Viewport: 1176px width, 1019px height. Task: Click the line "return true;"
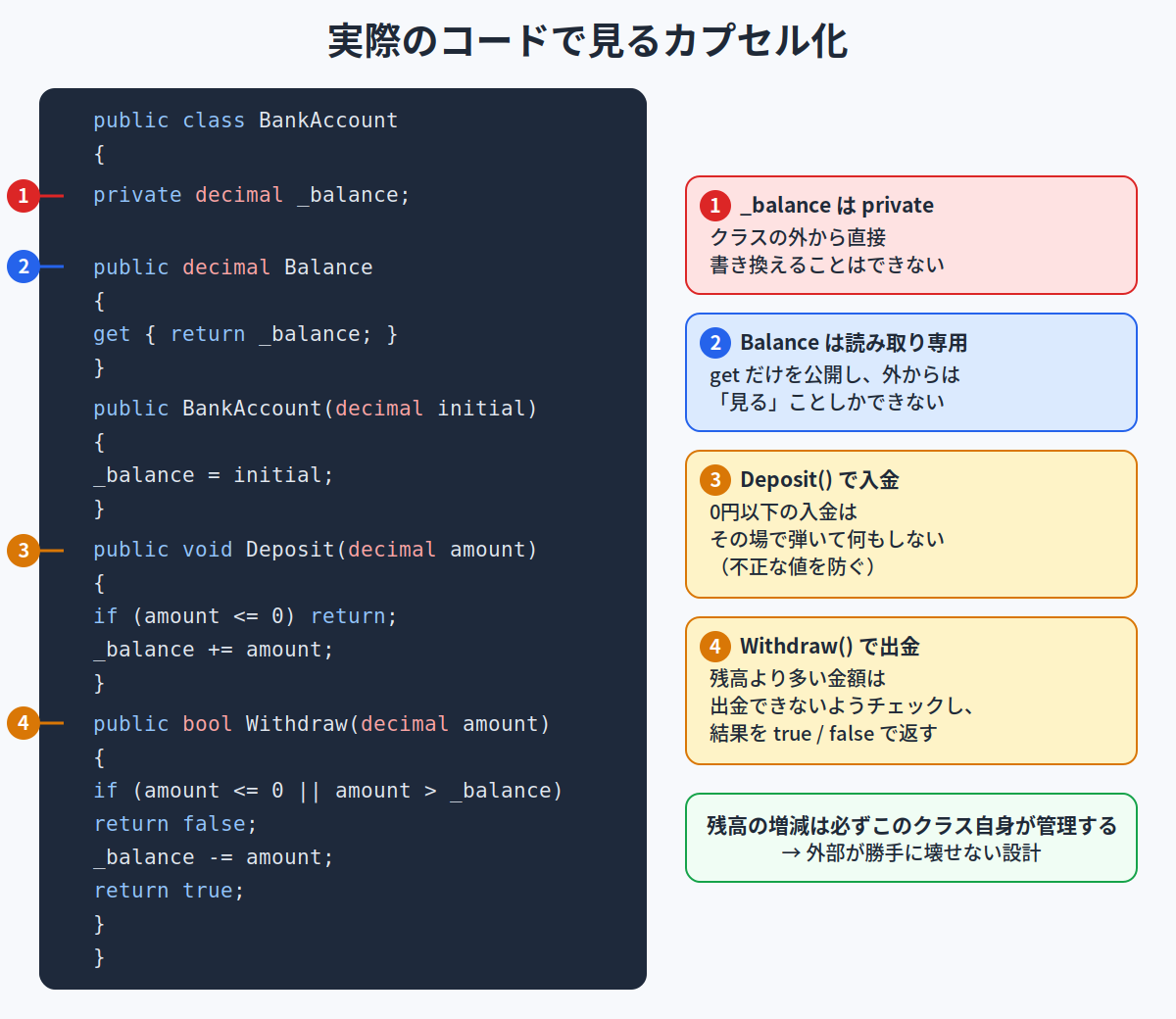point(169,891)
